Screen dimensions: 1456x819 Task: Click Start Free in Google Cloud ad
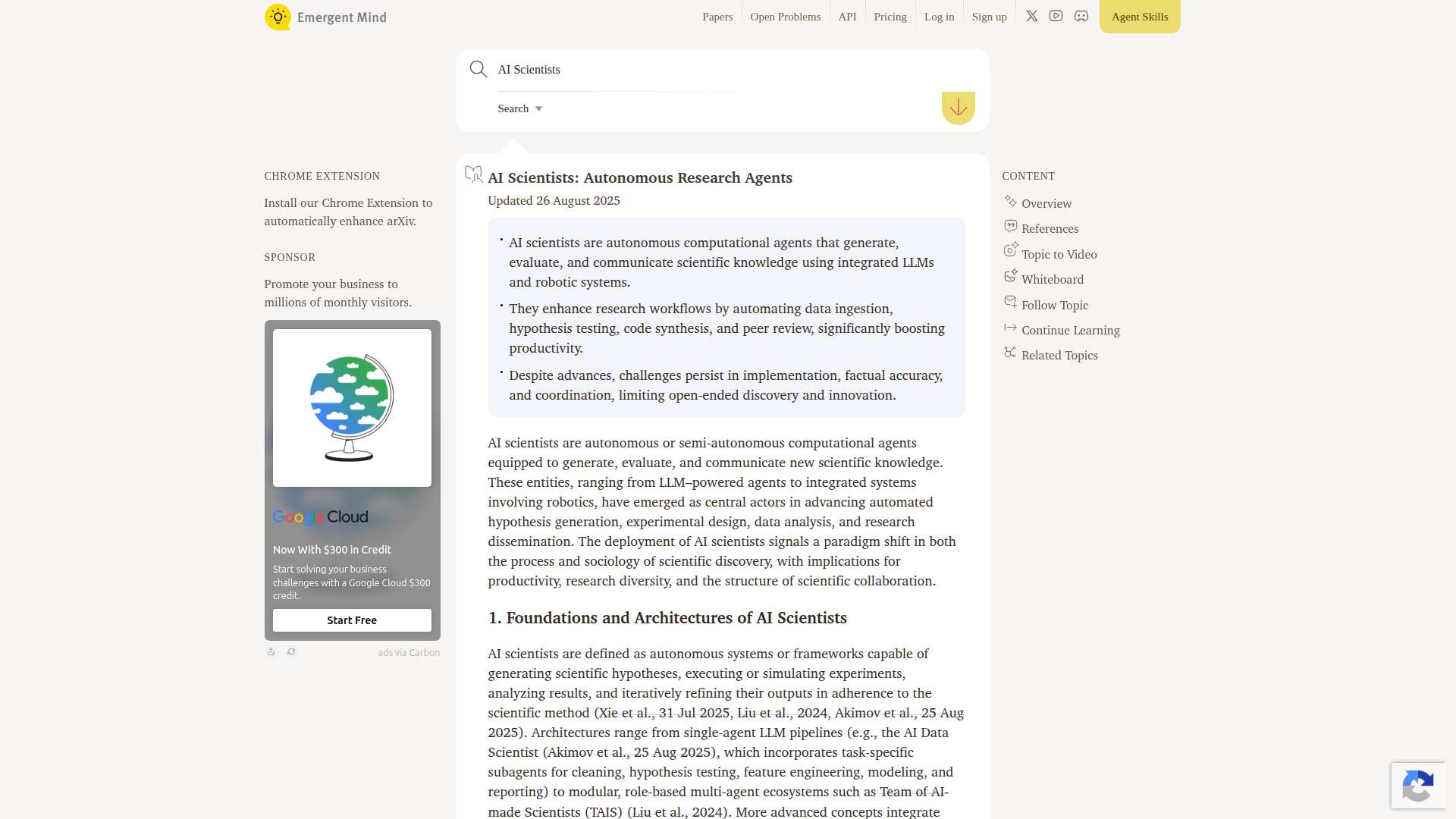tap(352, 620)
